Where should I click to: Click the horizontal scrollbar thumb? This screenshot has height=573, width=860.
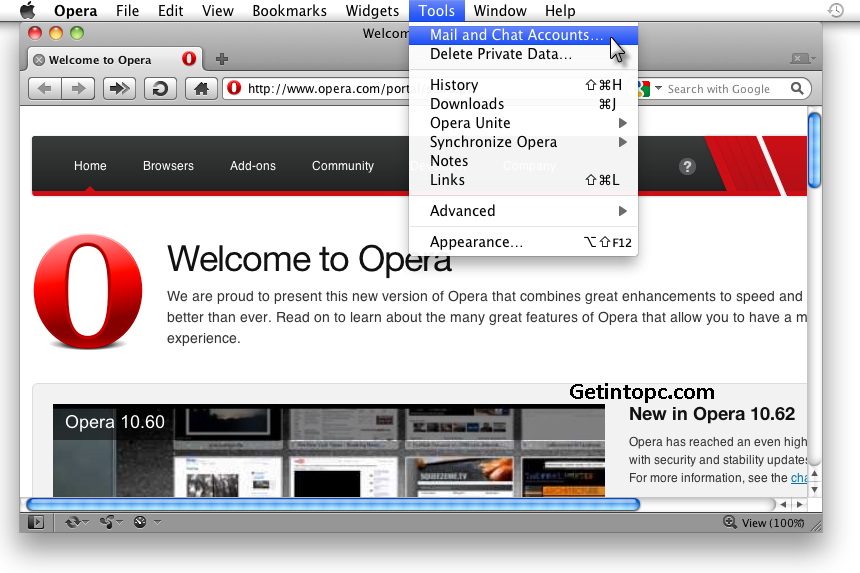click(333, 504)
